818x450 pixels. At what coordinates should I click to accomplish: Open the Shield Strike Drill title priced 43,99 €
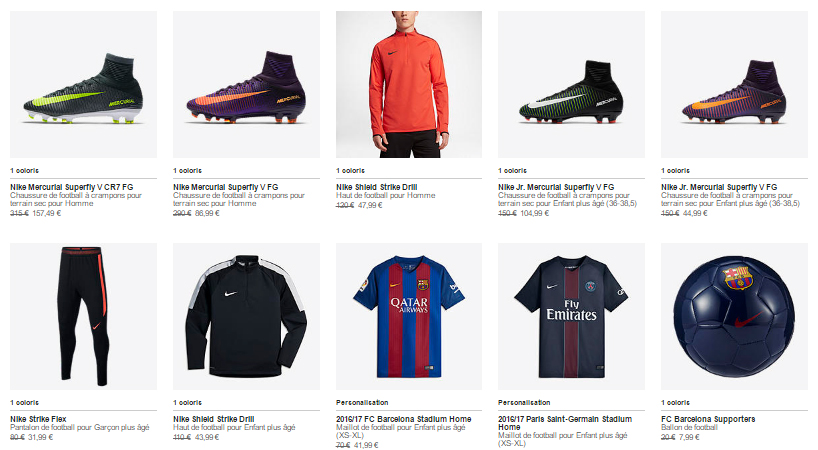tap(211, 419)
